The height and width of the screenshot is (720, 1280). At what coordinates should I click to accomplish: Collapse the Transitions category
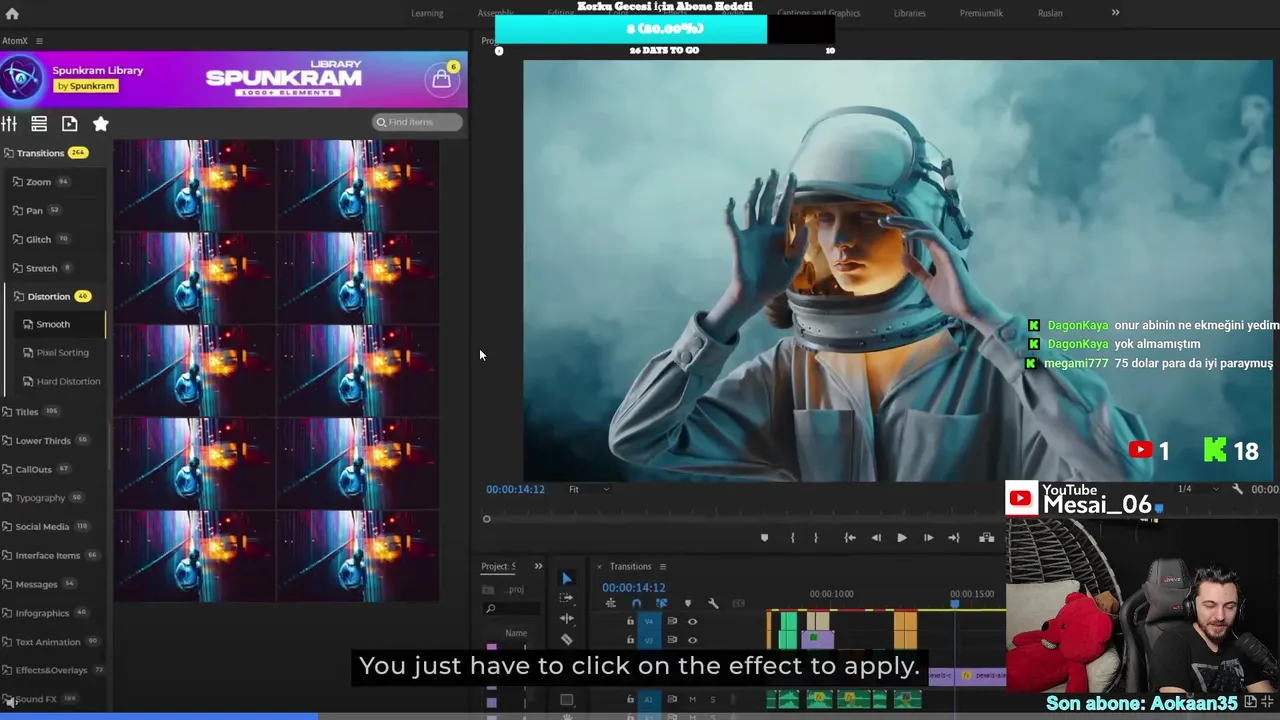[x=46, y=153]
